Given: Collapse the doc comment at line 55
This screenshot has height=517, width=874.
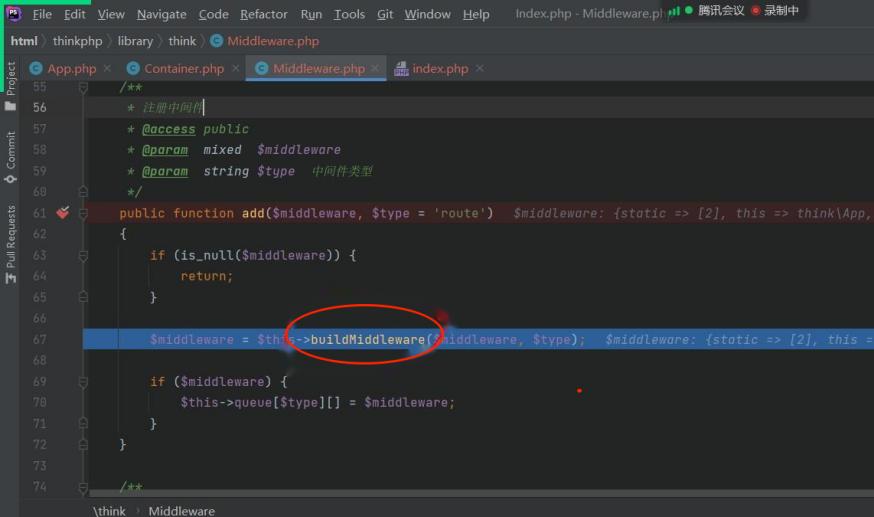Looking at the screenshot, I should pyautogui.click(x=83, y=87).
